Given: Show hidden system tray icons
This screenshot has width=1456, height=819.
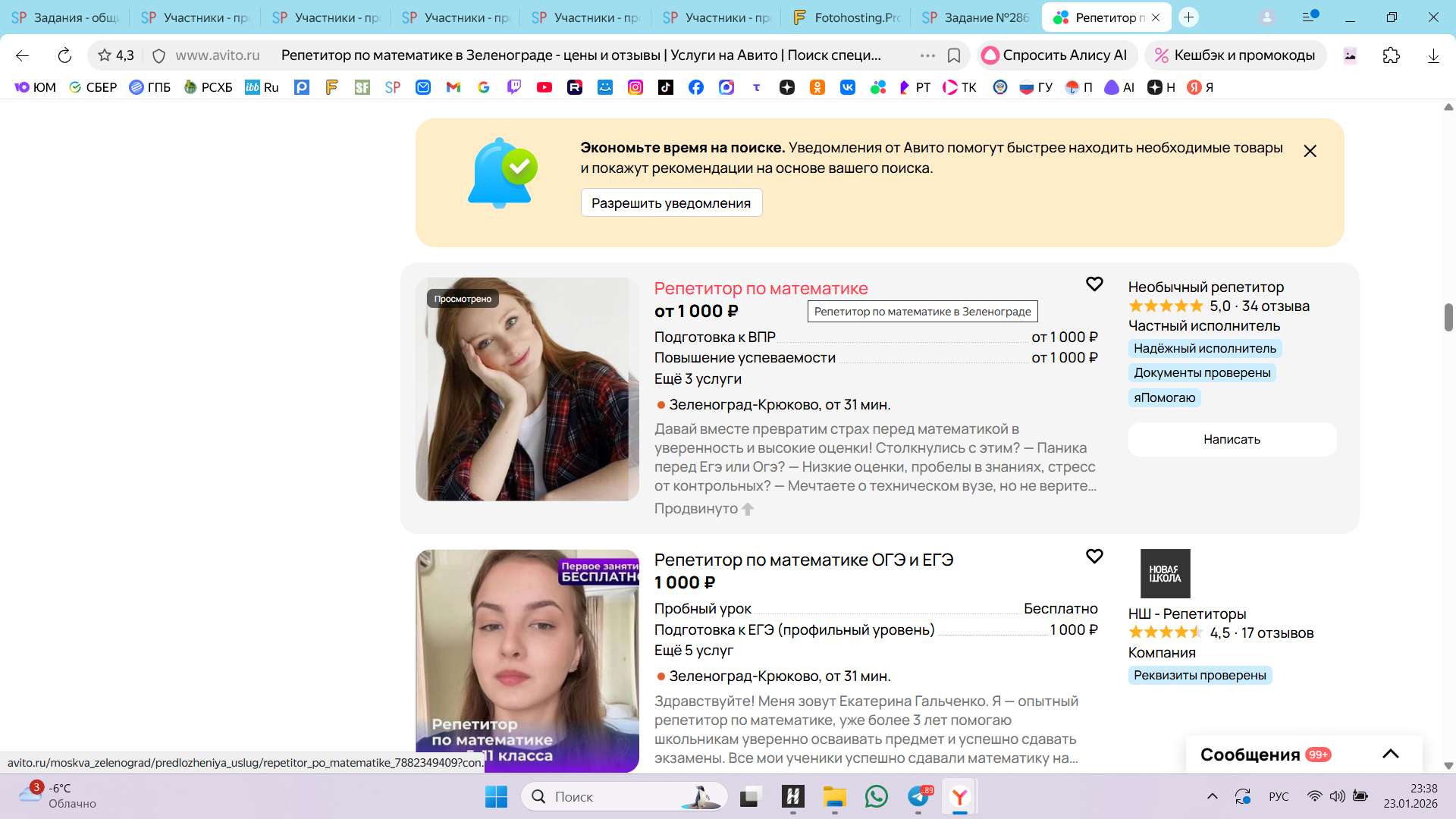Looking at the screenshot, I should [1212, 796].
